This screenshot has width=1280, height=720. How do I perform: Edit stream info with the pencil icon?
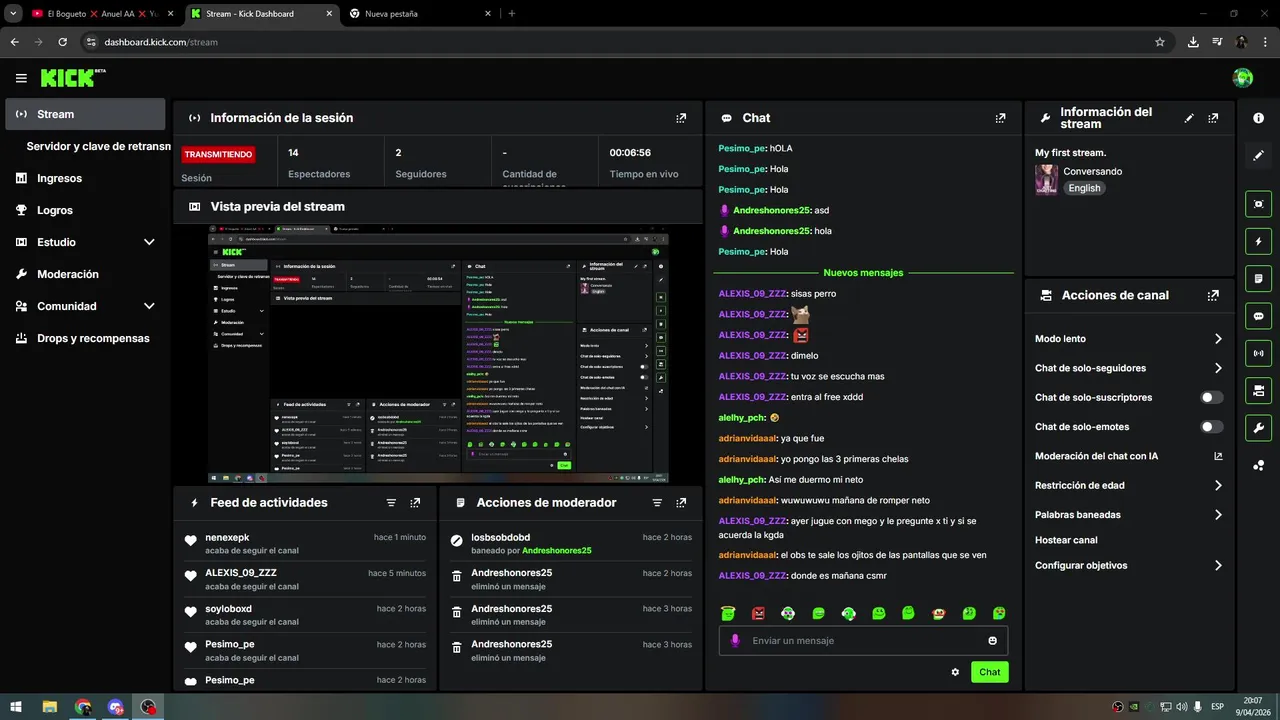(x=1189, y=118)
